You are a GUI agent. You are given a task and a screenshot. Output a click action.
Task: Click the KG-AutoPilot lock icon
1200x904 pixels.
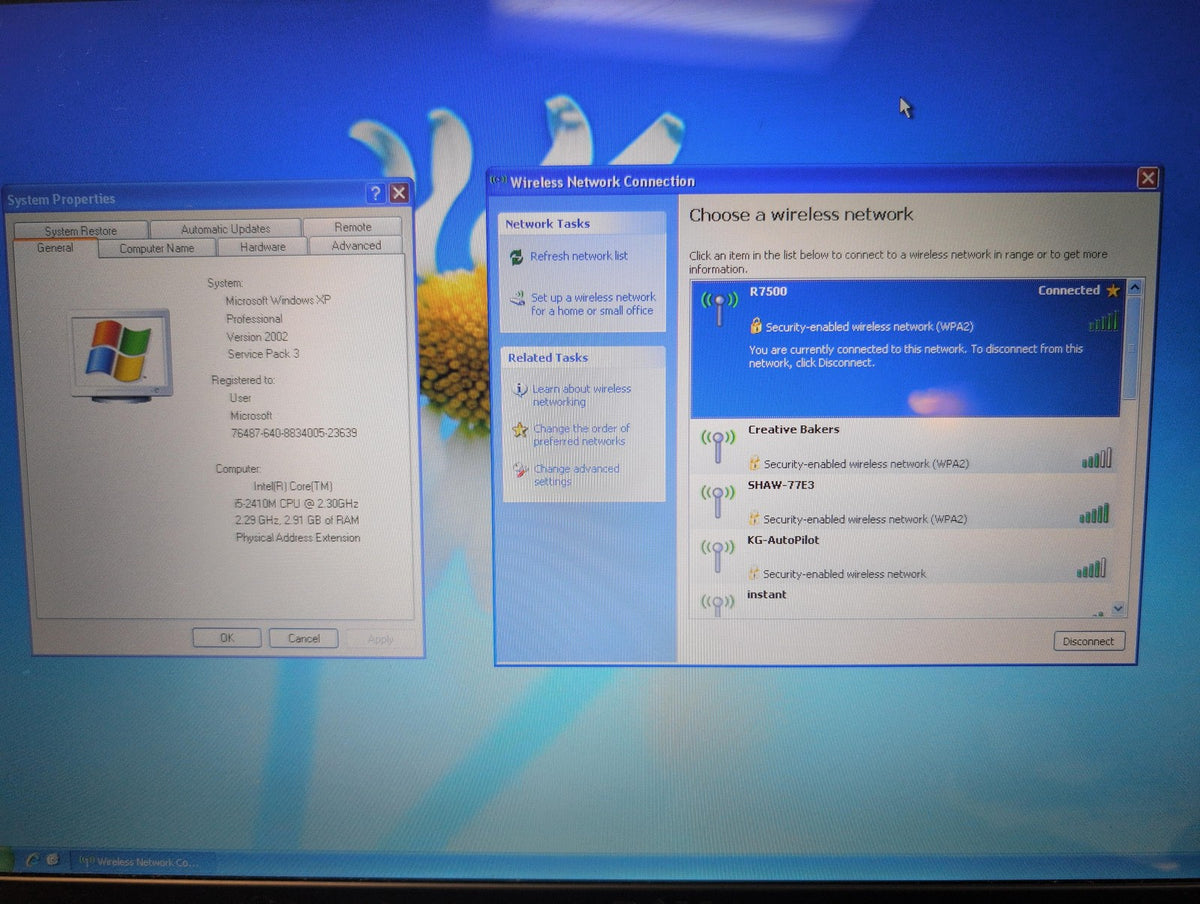tap(754, 573)
